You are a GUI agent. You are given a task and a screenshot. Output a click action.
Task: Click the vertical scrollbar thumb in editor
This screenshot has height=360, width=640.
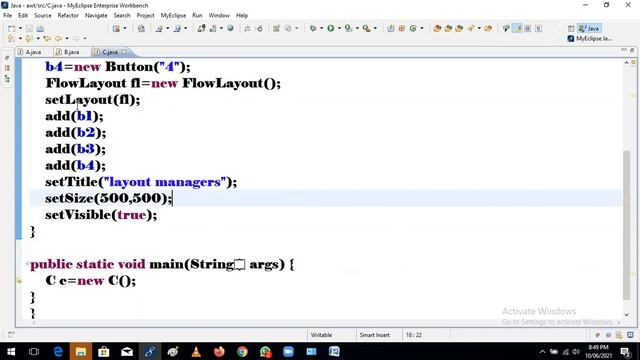[x=627, y=225]
